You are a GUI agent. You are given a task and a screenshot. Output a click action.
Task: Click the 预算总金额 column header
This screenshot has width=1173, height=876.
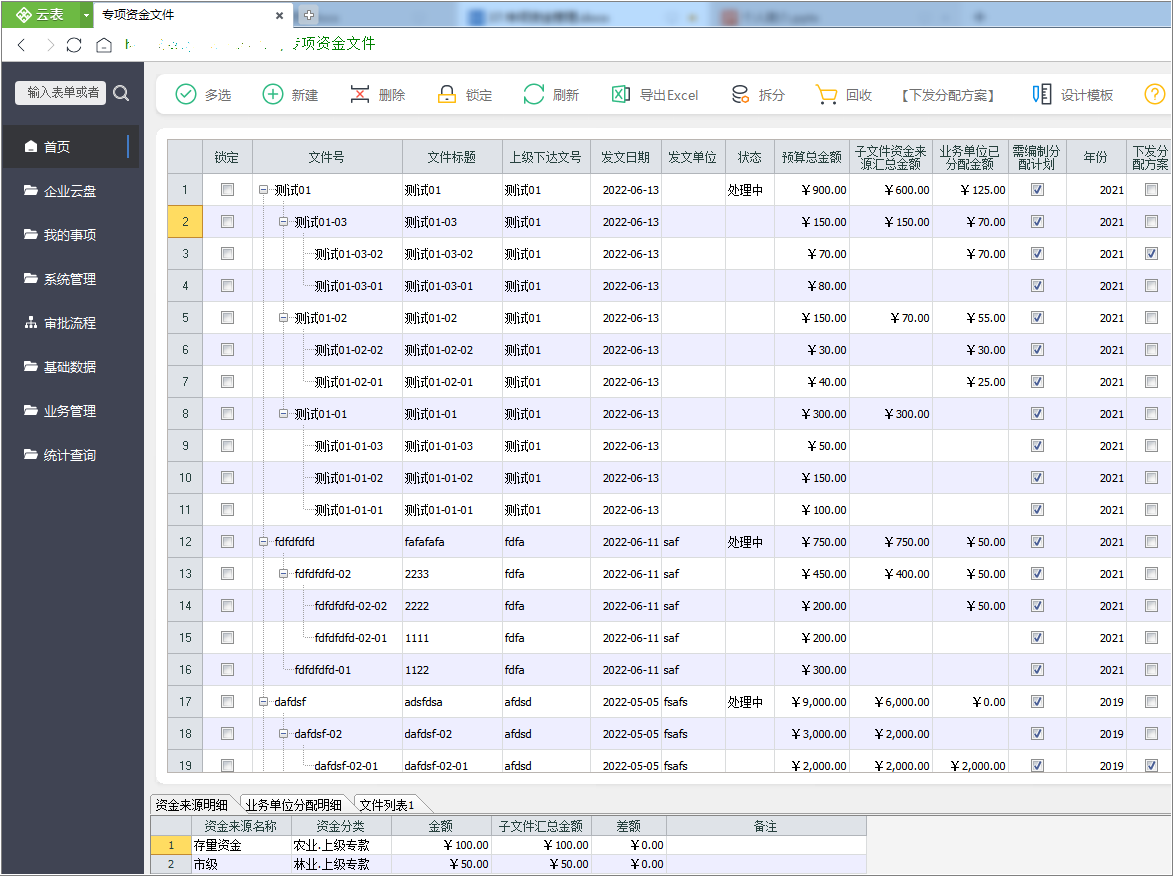[x=812, y=157]
